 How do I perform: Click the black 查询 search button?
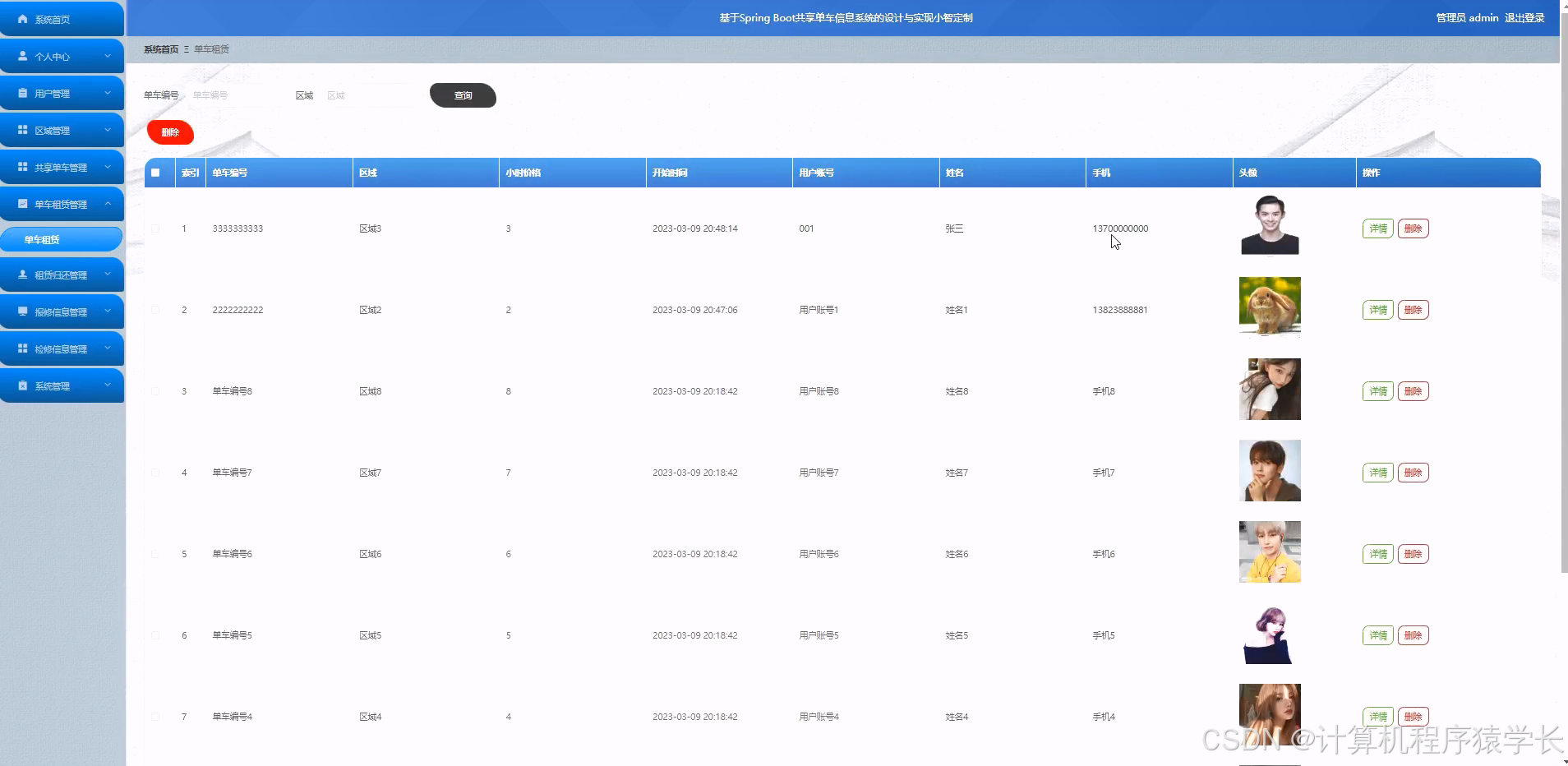point(463,95)
